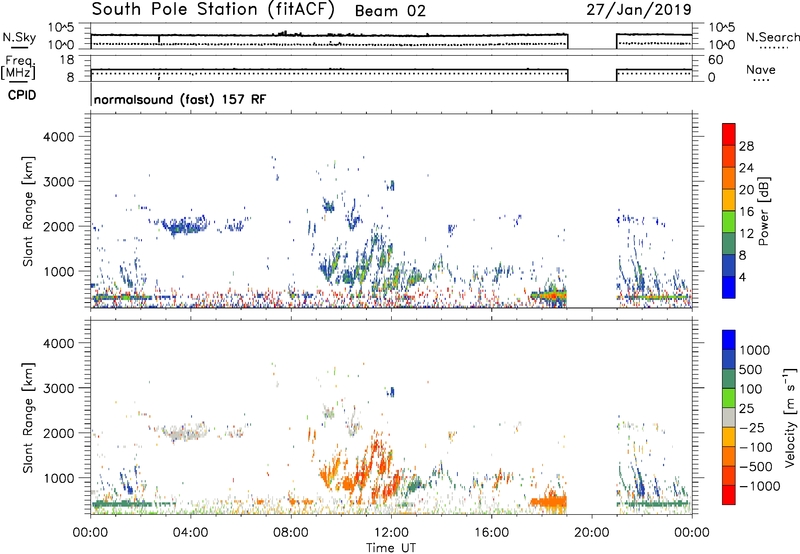Click the red top segment of Power colorbar

click(729, 134)
